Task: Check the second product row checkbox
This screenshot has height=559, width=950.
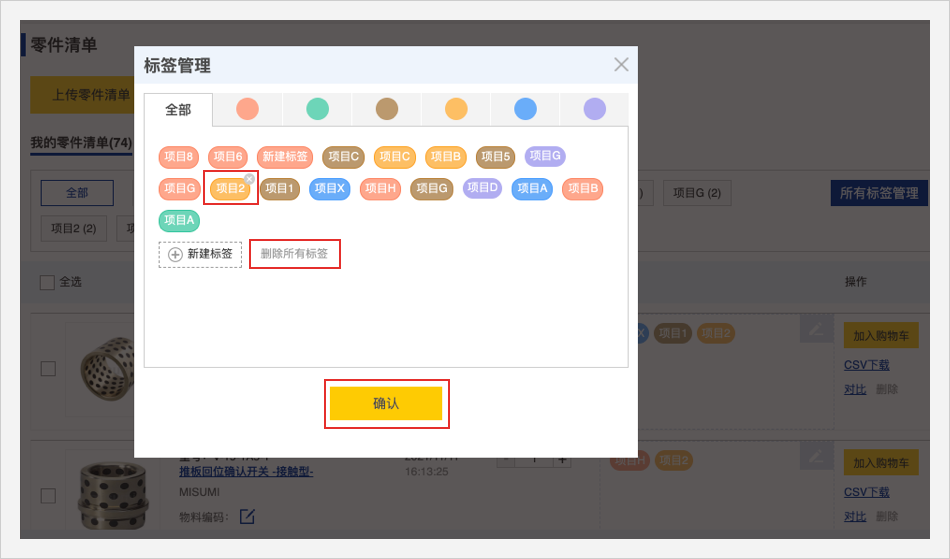Action: tap(48, 496)
